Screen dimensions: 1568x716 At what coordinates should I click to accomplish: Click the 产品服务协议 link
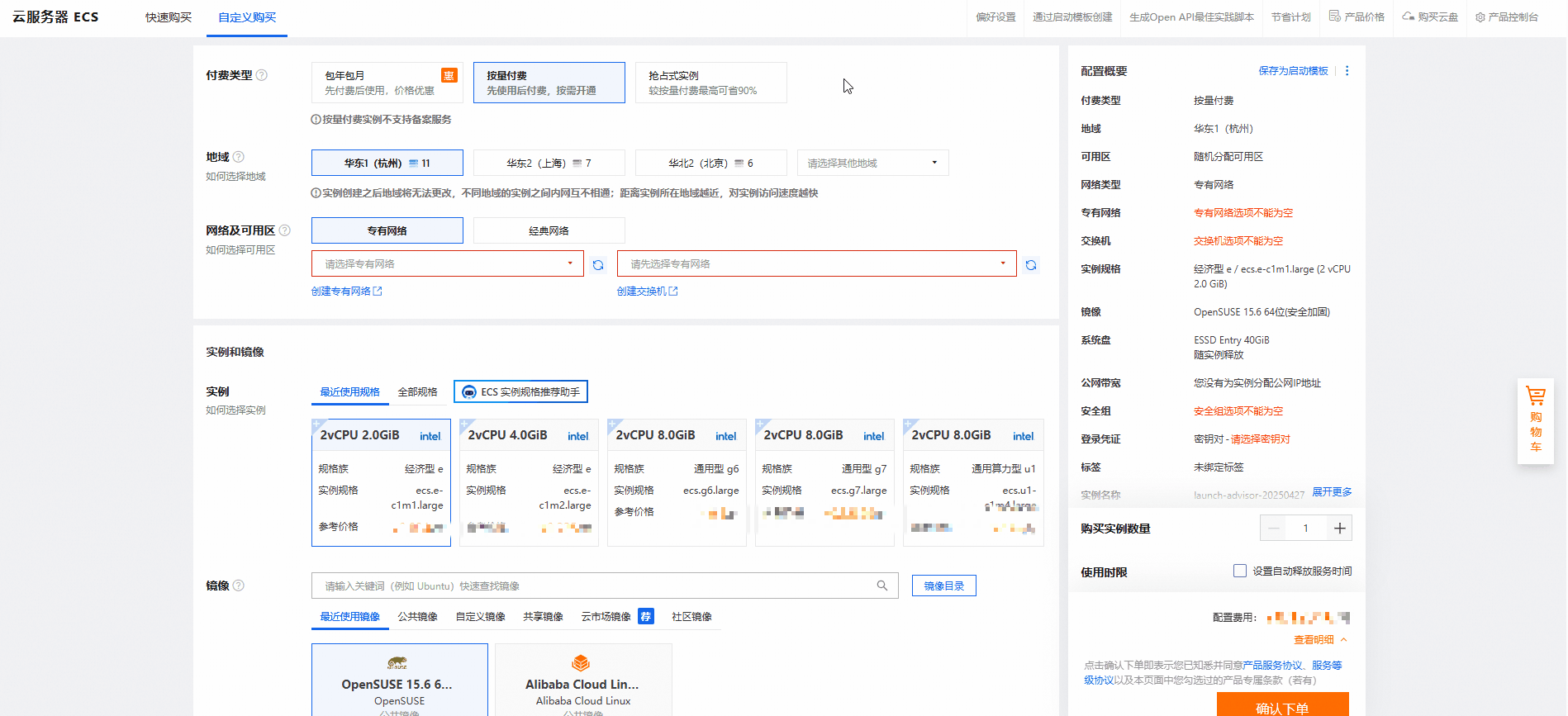[1272, 665]
